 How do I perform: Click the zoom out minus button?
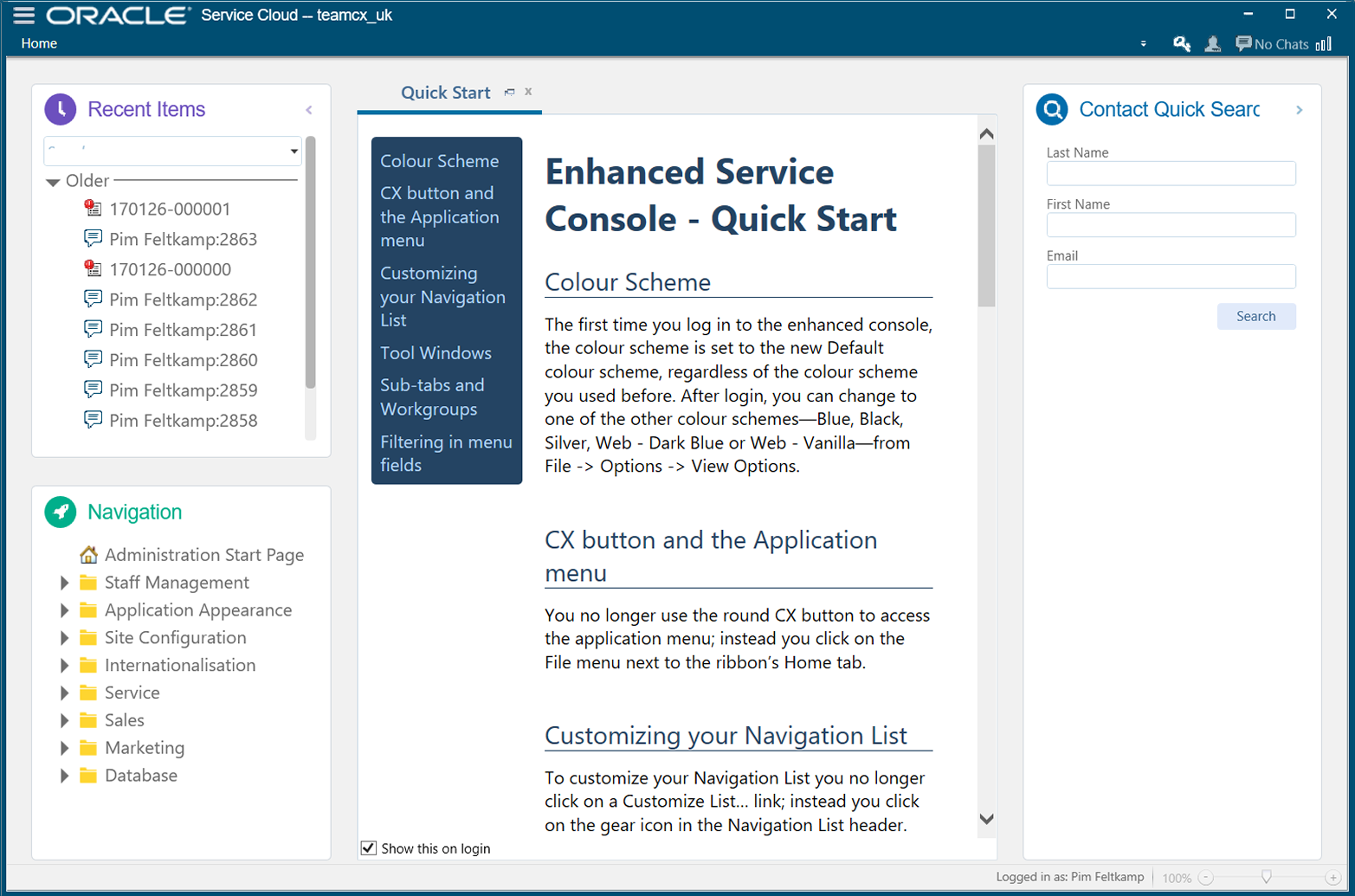click(1206, 878)
